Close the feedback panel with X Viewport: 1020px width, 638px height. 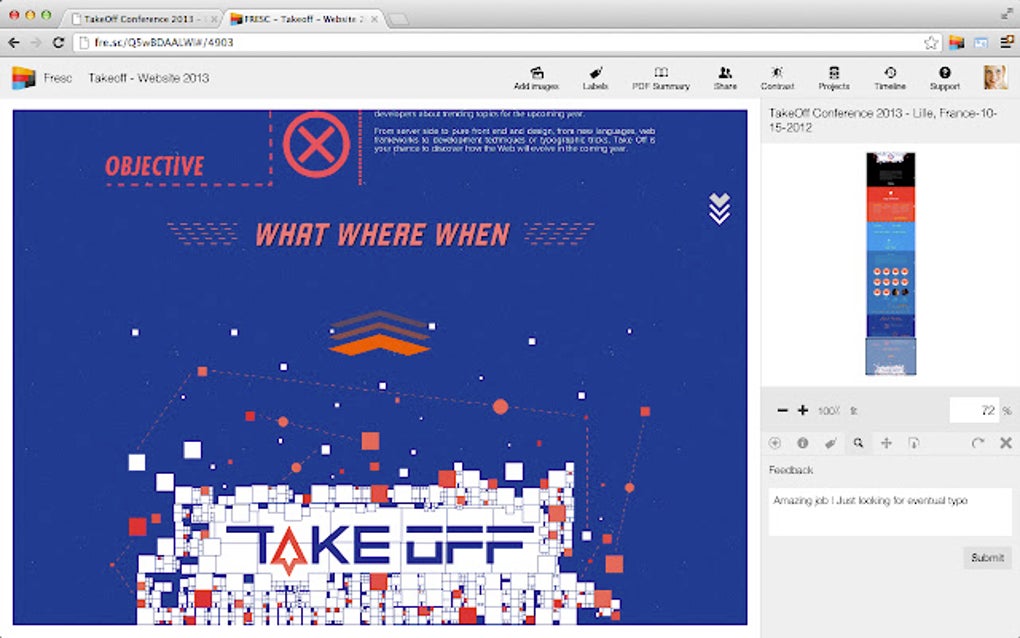point(1006,443)
